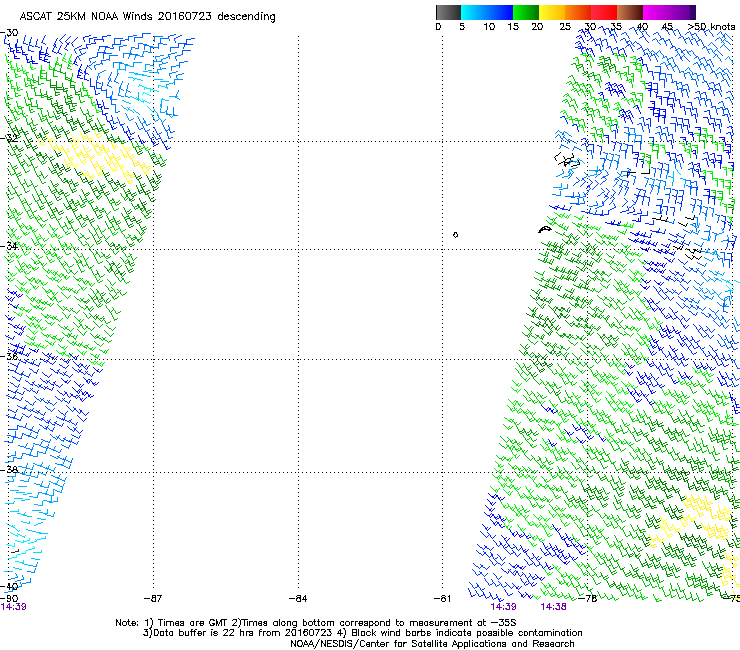Click the '>50 knots' legend label
740x650 pixels.
point(711,27)
